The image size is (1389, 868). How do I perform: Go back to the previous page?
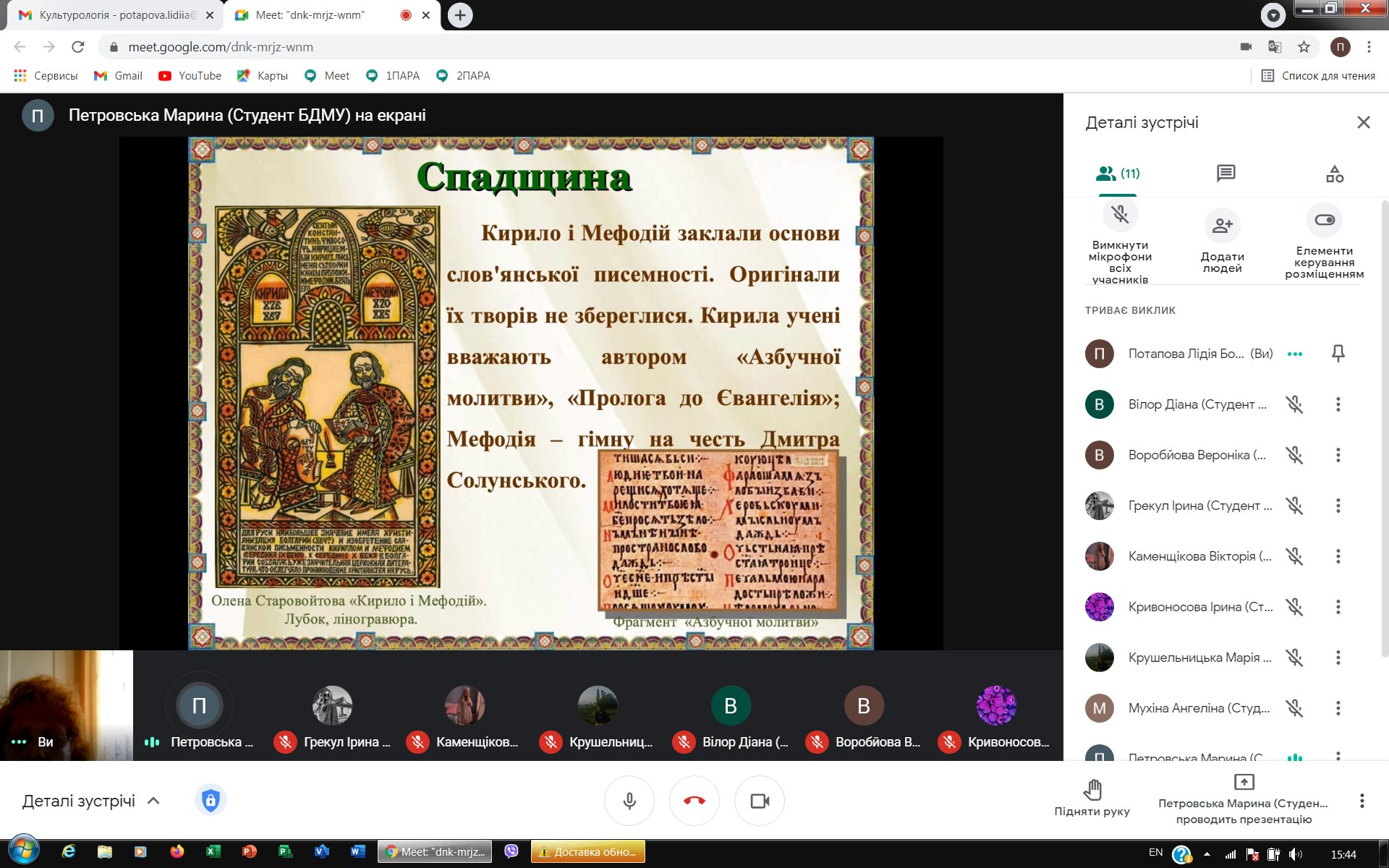pos(20,47)
